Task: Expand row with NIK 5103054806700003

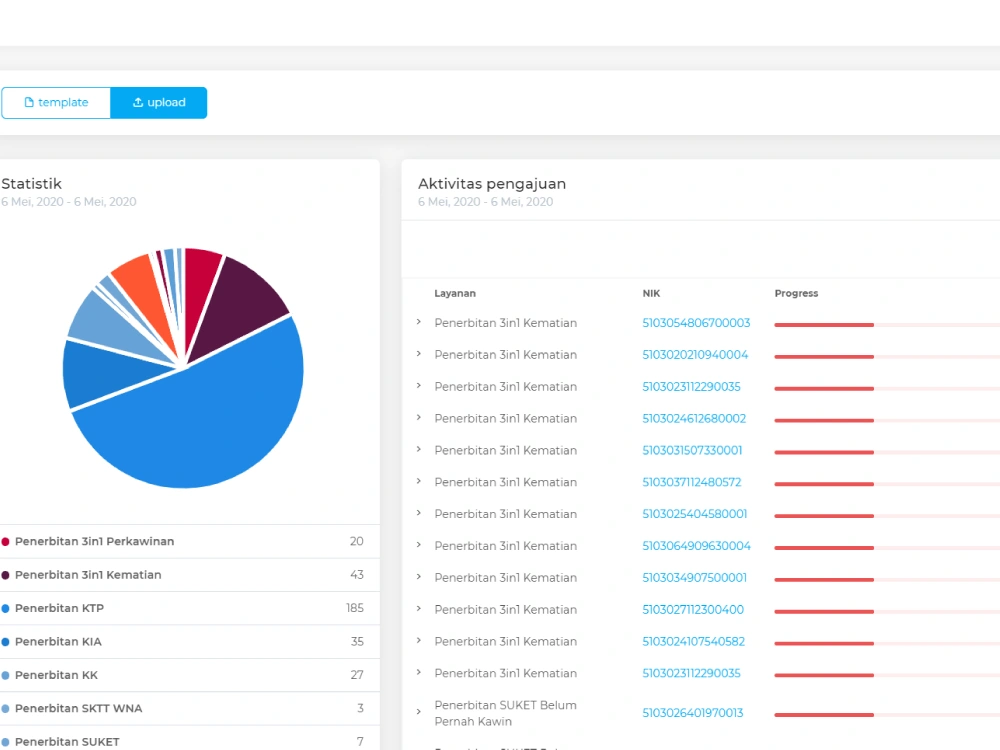Action: point(418,322)
